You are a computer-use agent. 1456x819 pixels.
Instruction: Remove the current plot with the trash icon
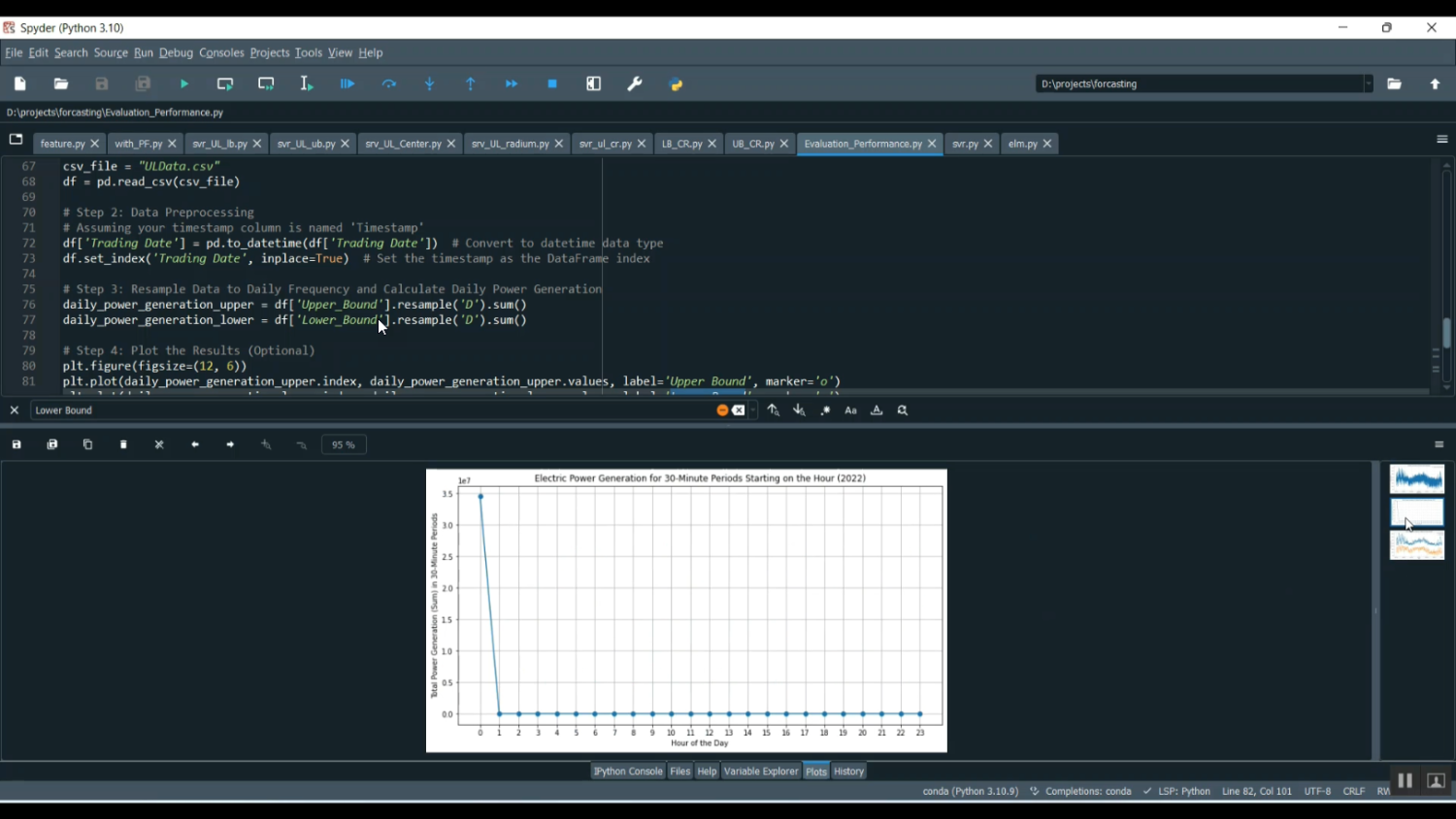point(123,444)
